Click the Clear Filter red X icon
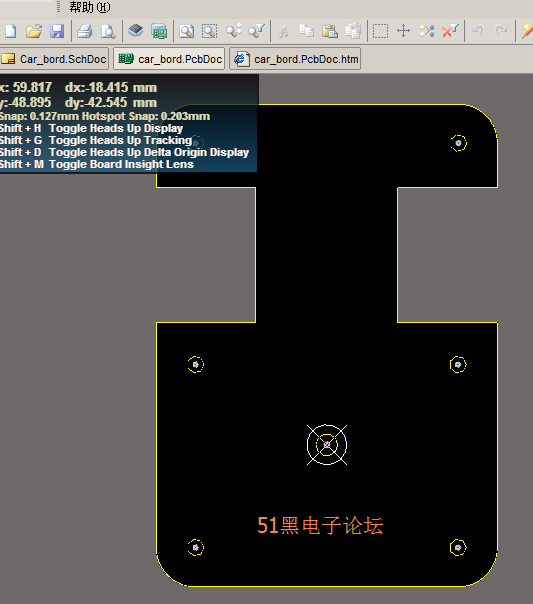 click(x=450, y=30)
